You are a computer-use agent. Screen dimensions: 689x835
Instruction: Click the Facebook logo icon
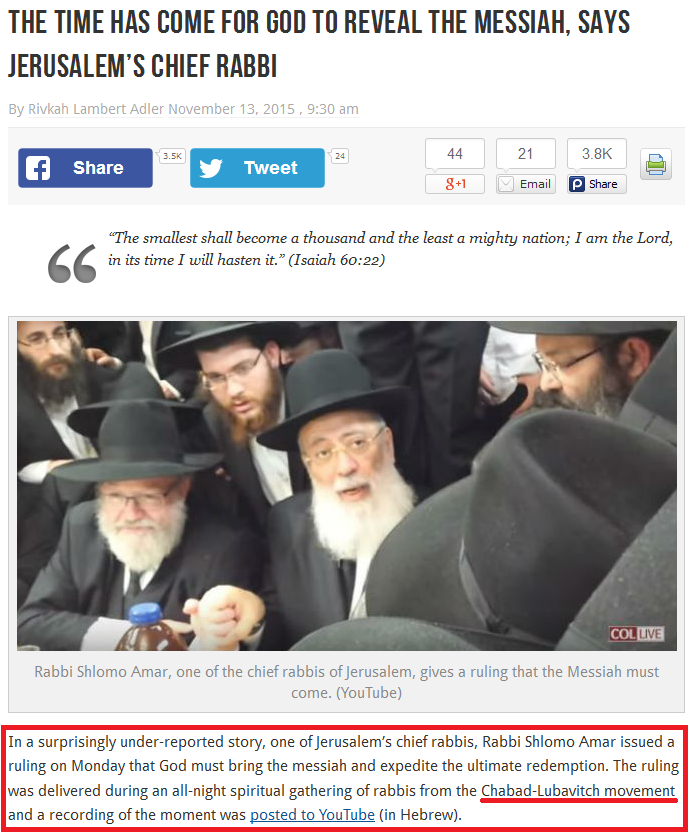click(38, 168)
